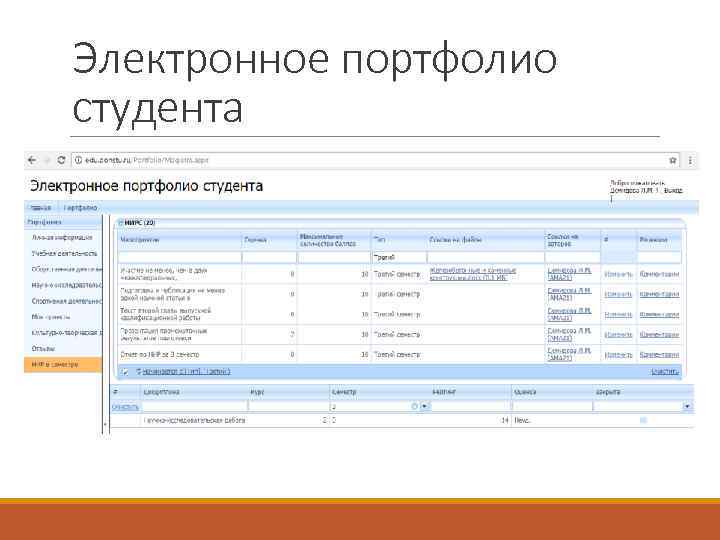Select highlighted НИР в семестре sidebar item
The height and width of the screenshot is (540, 720).
(63, 365)
